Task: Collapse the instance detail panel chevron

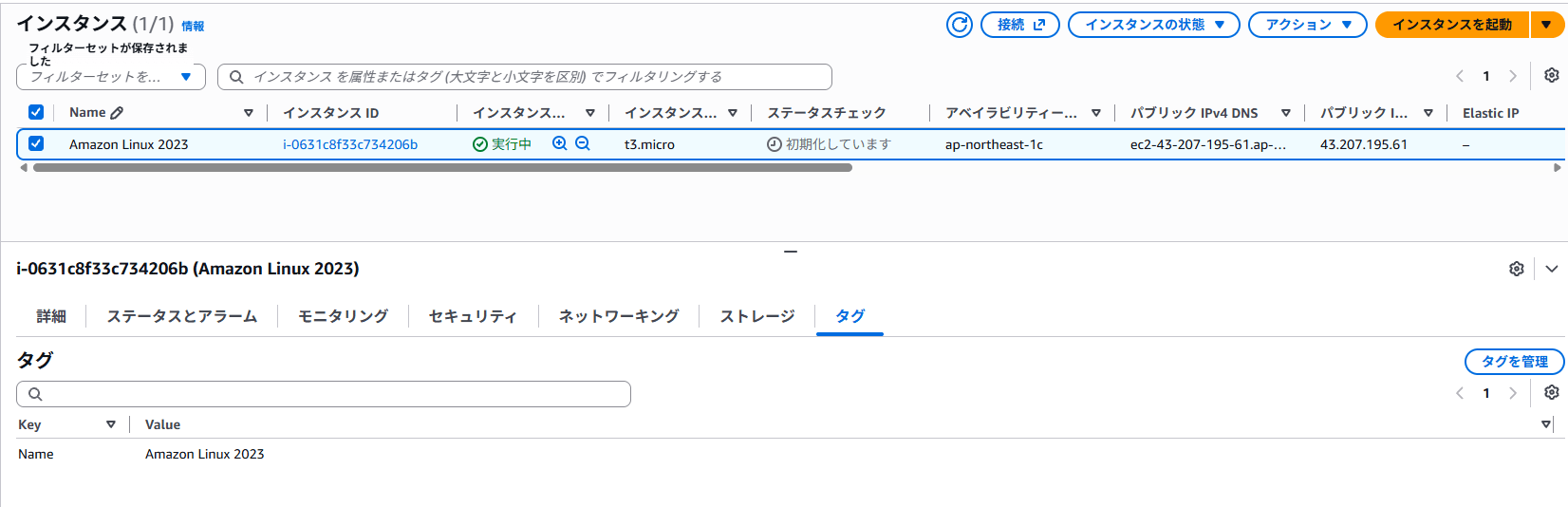Action: 1552,269
